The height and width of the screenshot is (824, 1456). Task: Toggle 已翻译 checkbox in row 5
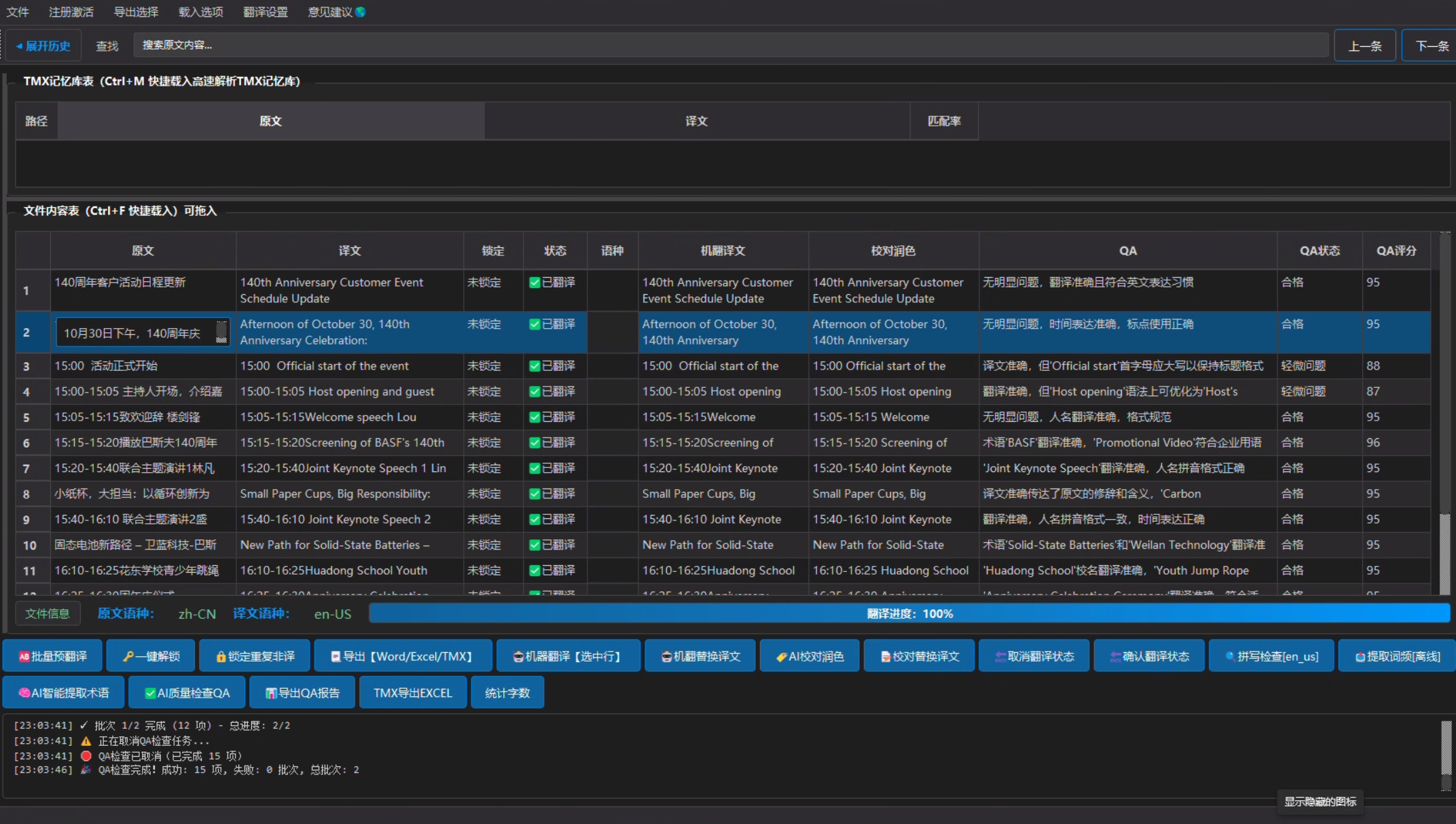click(534, 417)
